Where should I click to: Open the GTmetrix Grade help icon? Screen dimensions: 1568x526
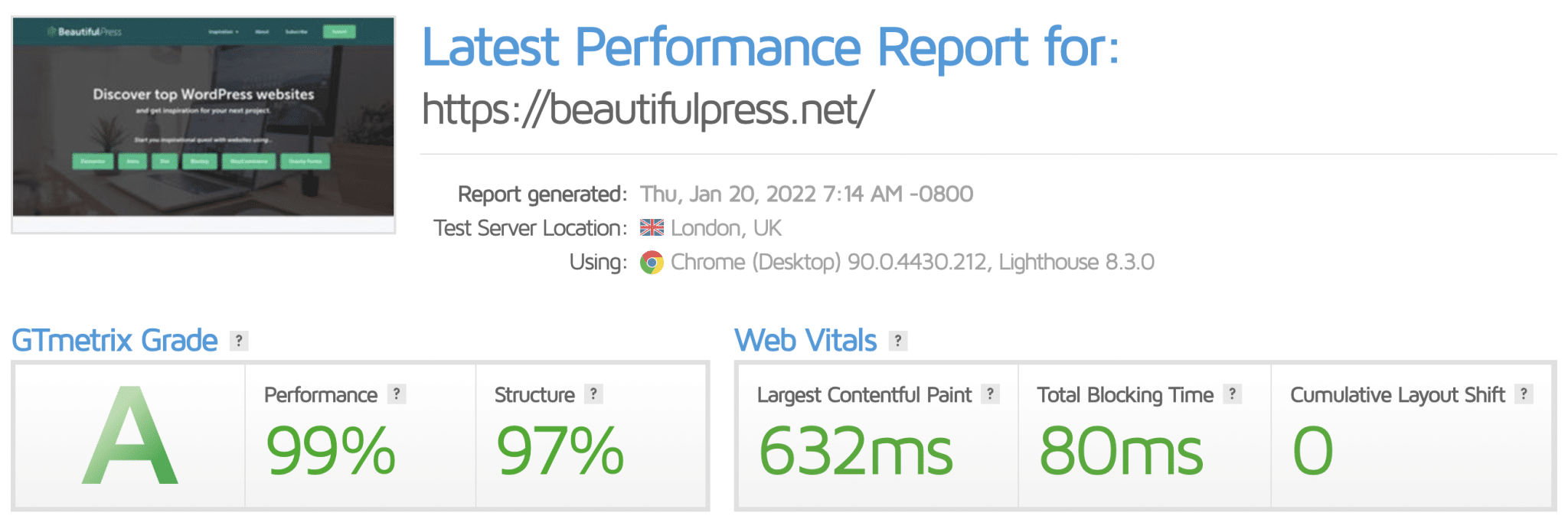click(237, 341)
